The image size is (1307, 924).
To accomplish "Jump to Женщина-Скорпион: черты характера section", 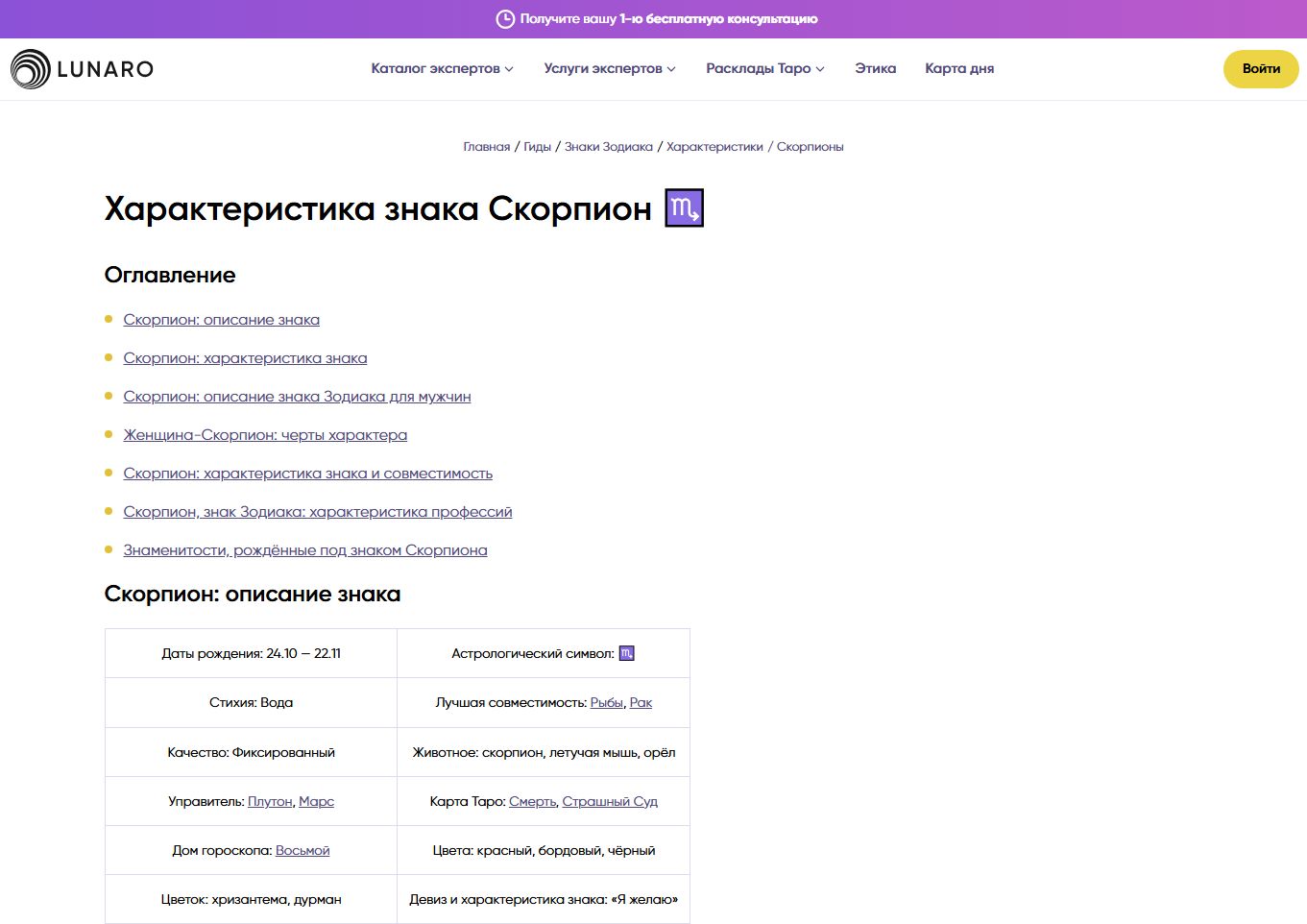I will 265,435.
